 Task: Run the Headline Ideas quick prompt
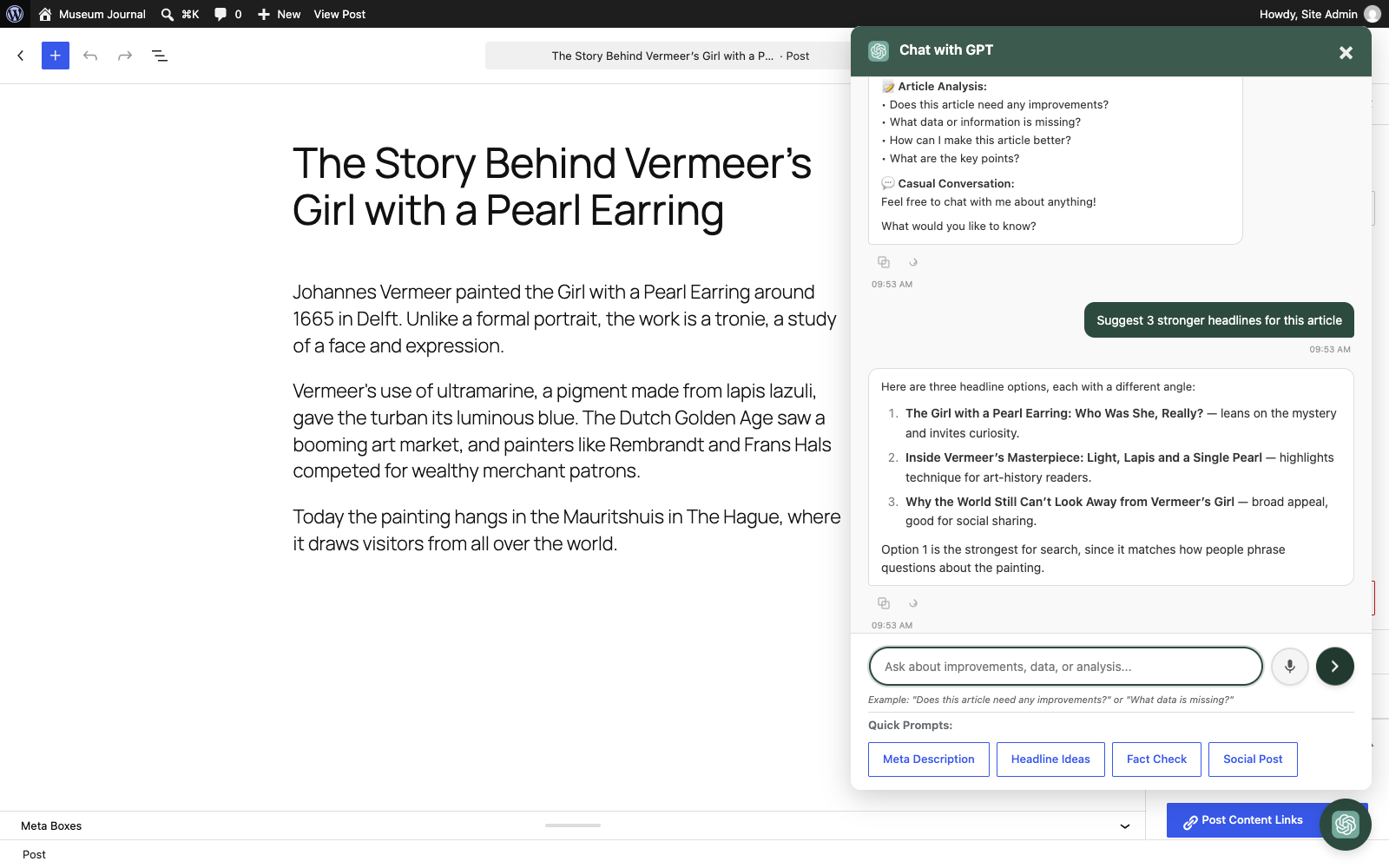pos(1050,759)
